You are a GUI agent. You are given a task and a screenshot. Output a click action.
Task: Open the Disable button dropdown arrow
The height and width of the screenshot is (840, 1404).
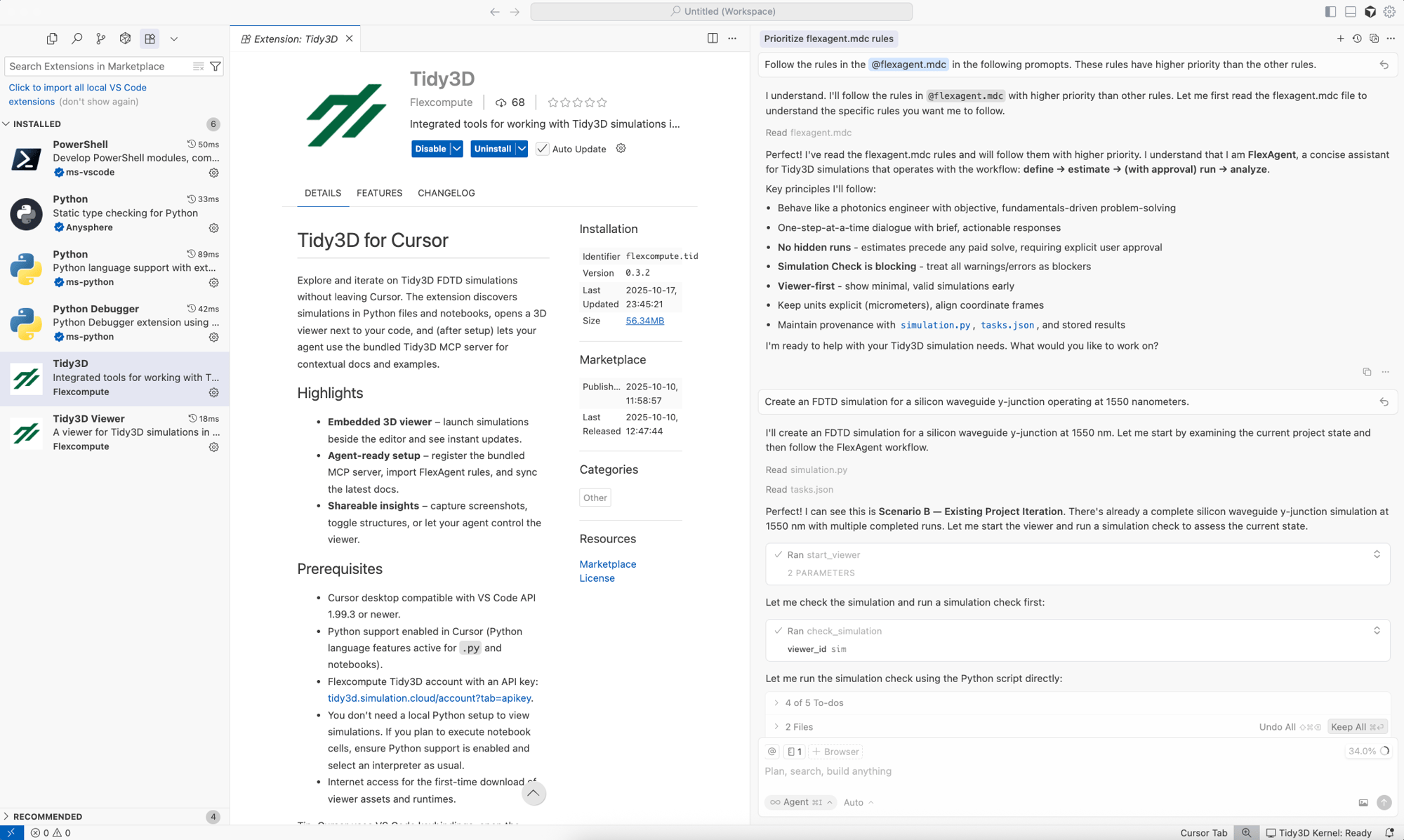[457, 149]
